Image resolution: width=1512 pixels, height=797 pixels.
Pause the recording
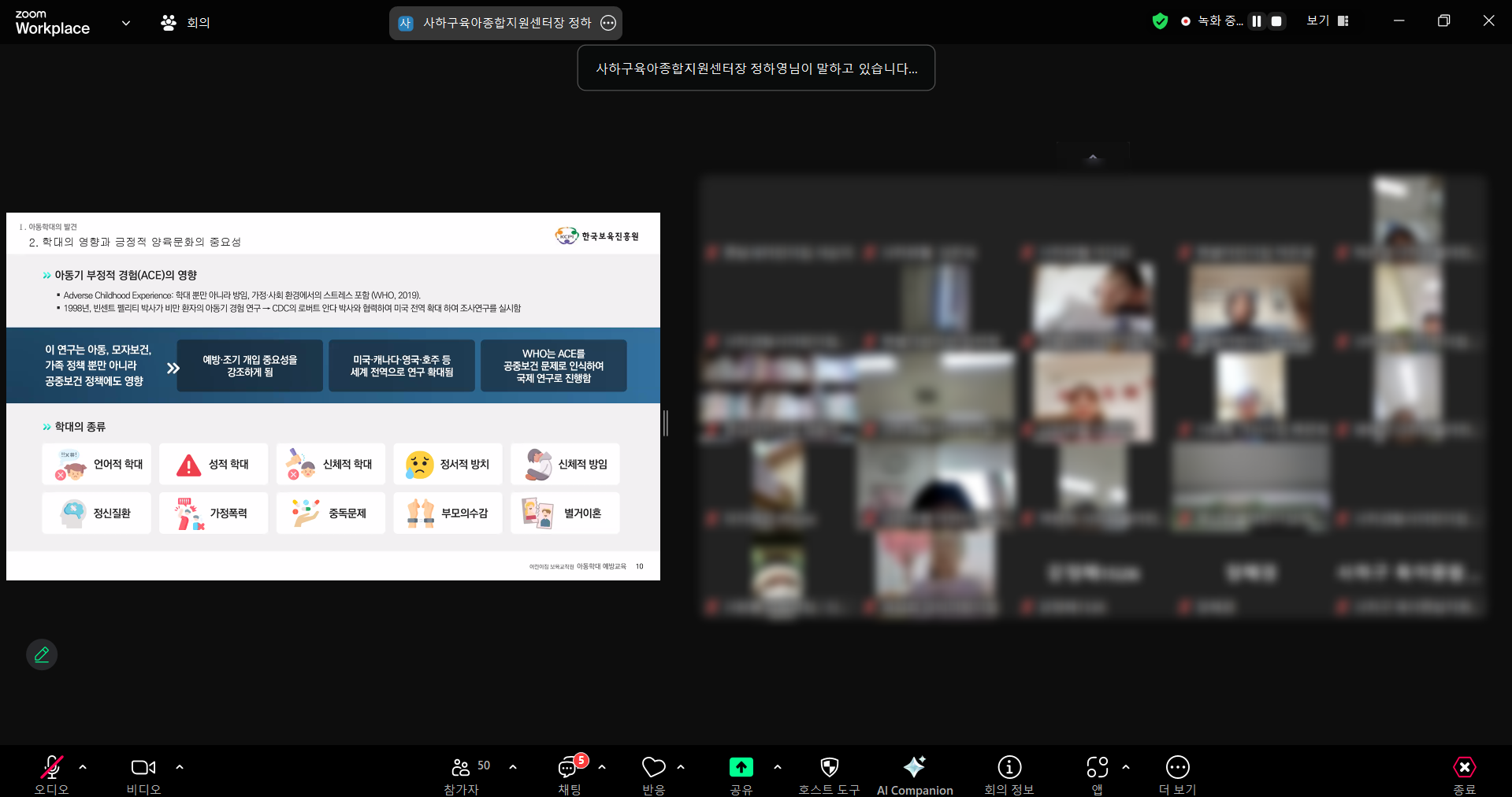click(x=1257, y=21)
